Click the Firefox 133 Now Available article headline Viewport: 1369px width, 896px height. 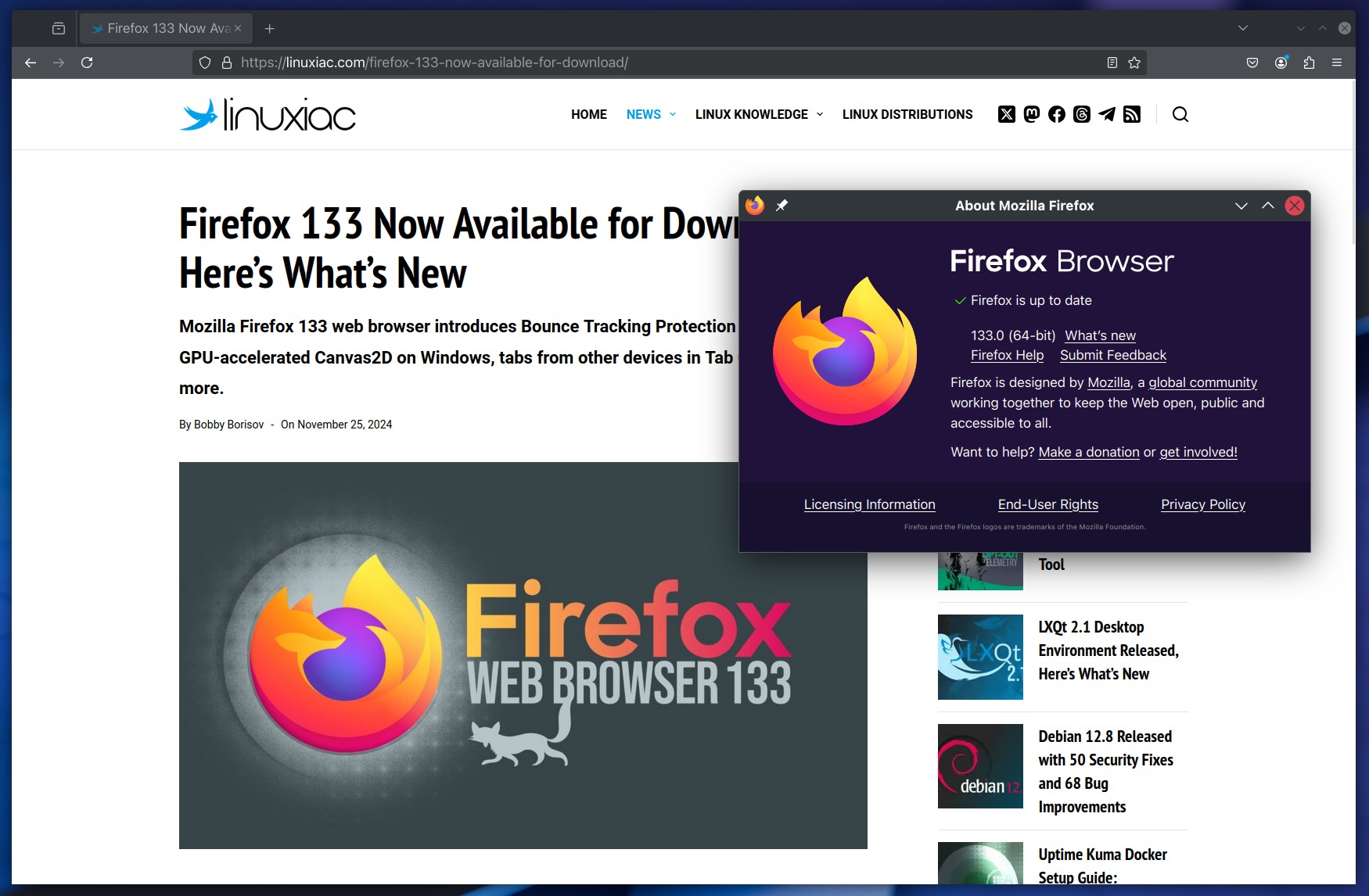tap(458, 248)
